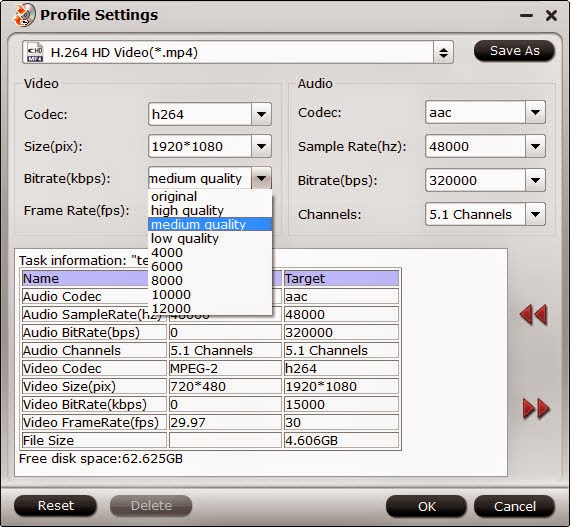Expand the video Size 1920*1080 dropdown
This screenshot has height=527, width=570.
point(261,146)
